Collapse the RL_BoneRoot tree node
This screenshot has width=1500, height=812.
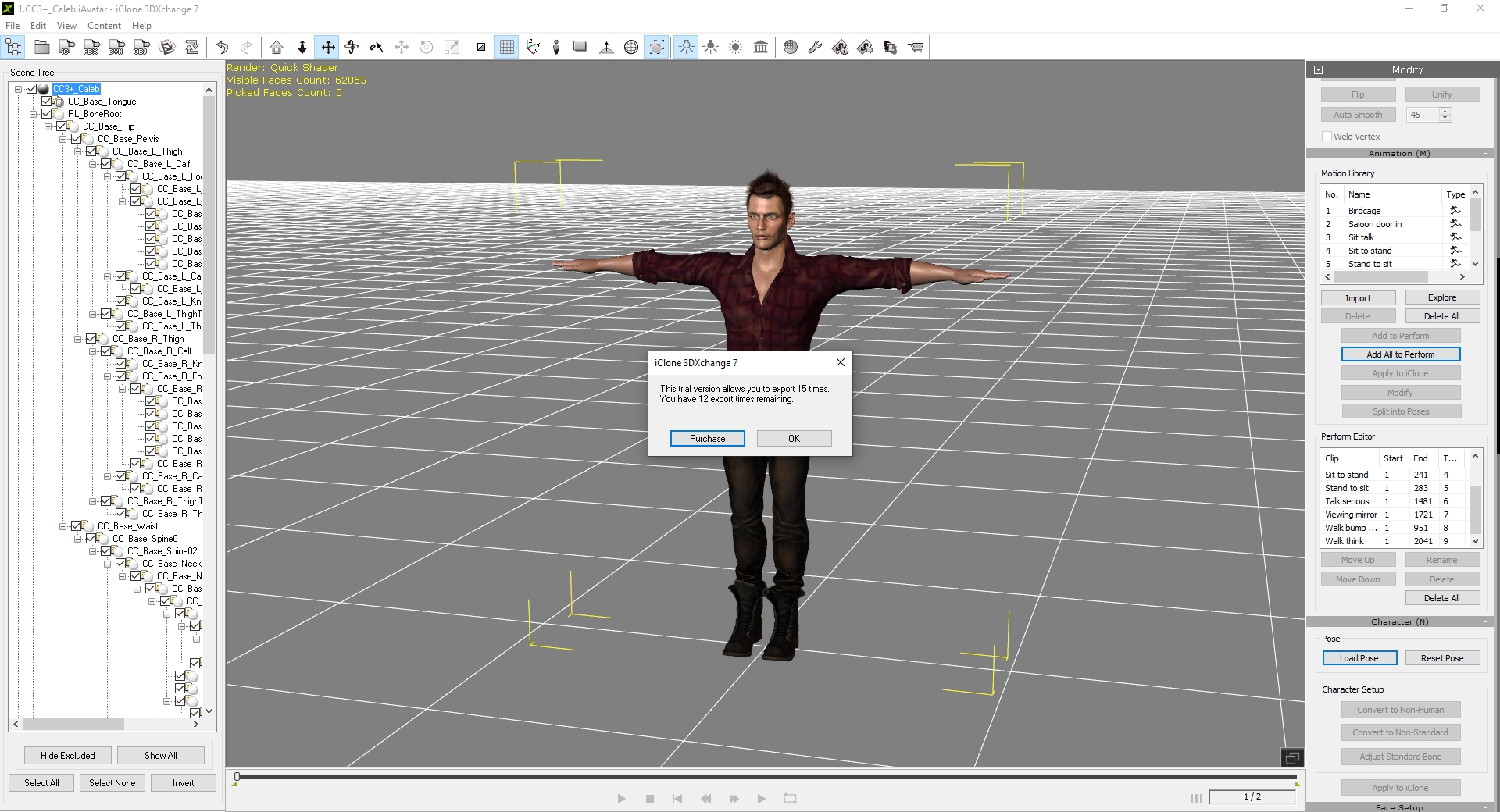click(34, 114)
